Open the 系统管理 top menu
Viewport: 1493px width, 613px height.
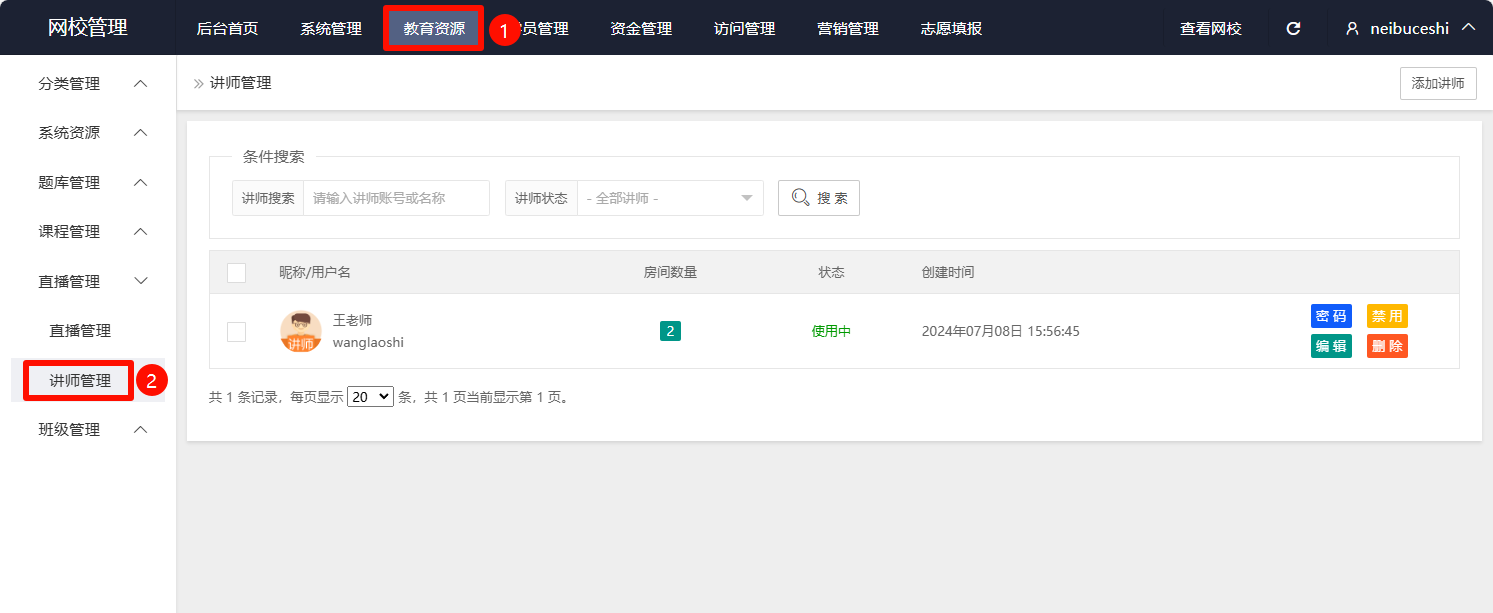[331, 29]
